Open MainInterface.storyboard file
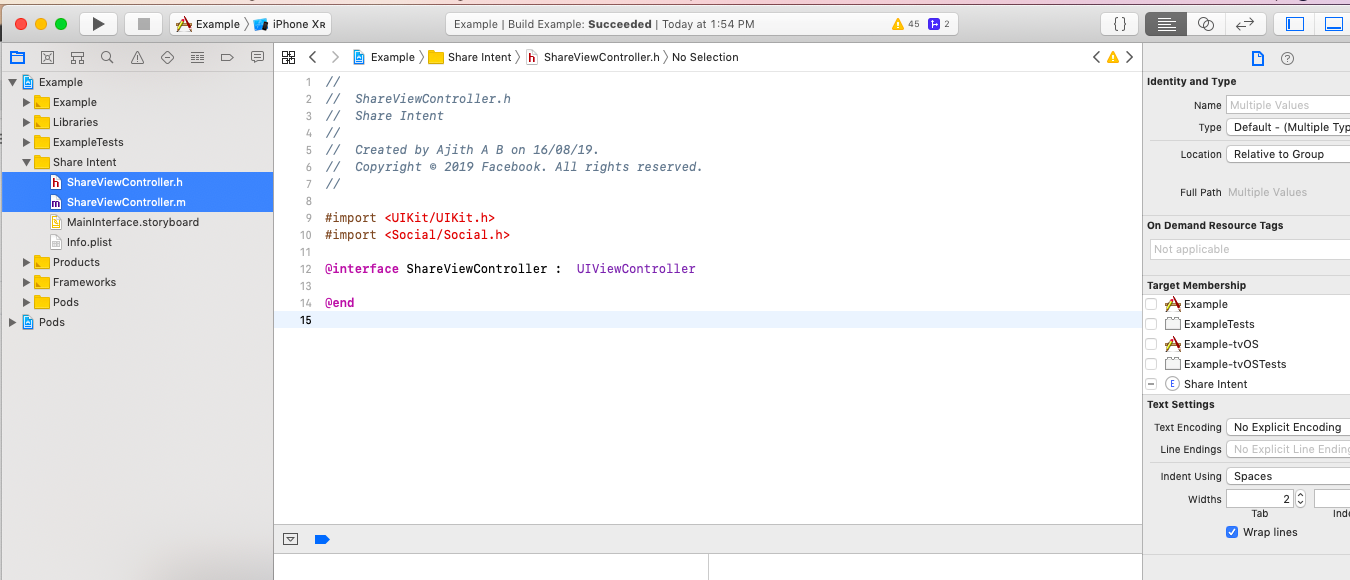The width and height of the screenshot is (1350, 580). (132, 222)
